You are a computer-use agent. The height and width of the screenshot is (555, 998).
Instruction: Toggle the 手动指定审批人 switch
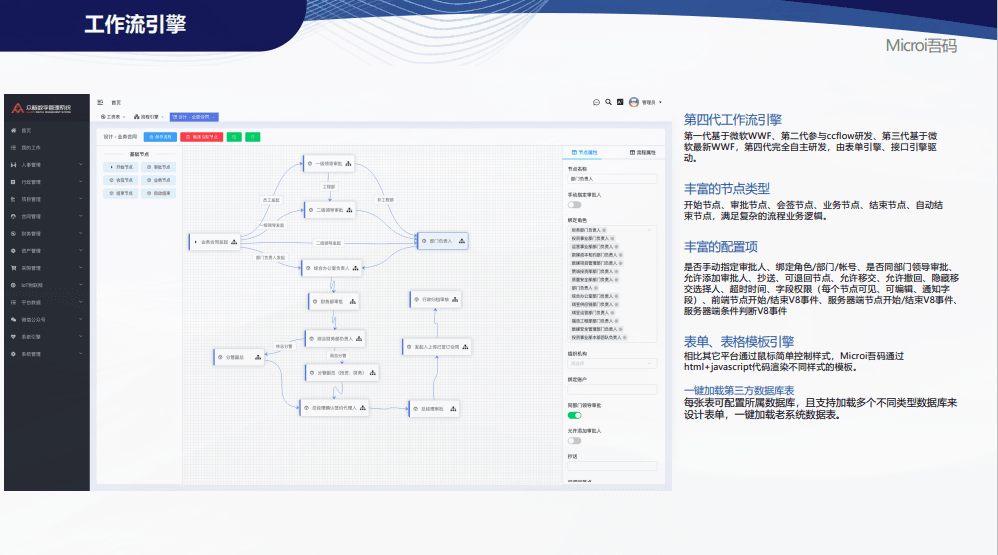coord(575,205)
